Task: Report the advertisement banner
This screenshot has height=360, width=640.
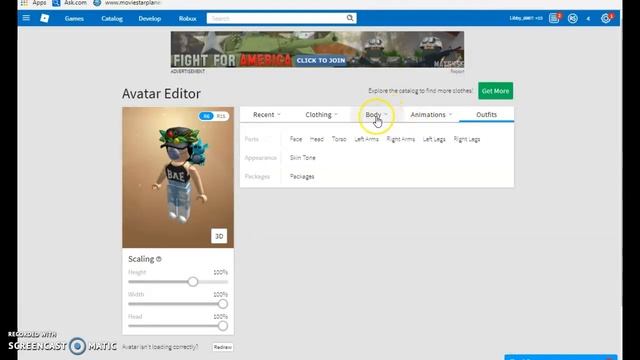Action: [x=457, y=71]
